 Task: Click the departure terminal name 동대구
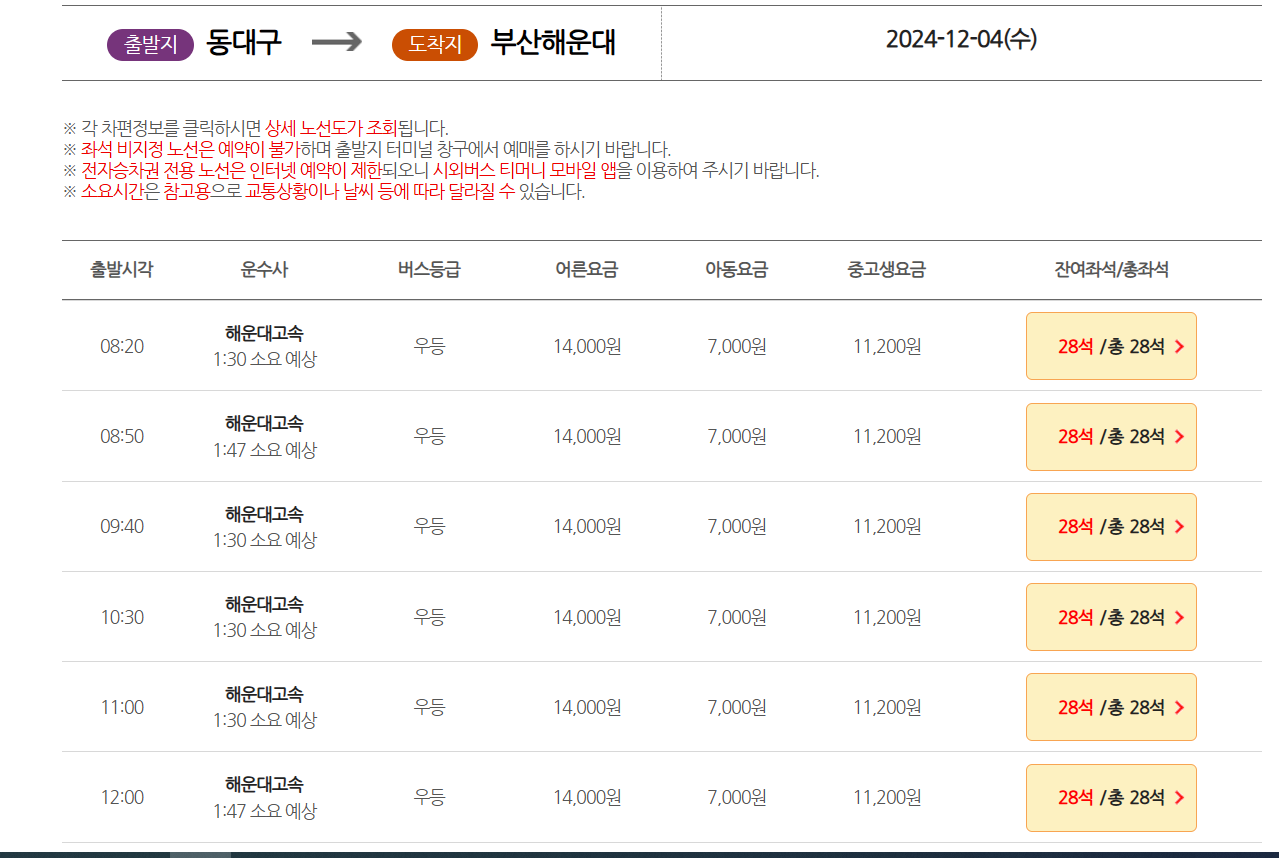coord(243,42)
